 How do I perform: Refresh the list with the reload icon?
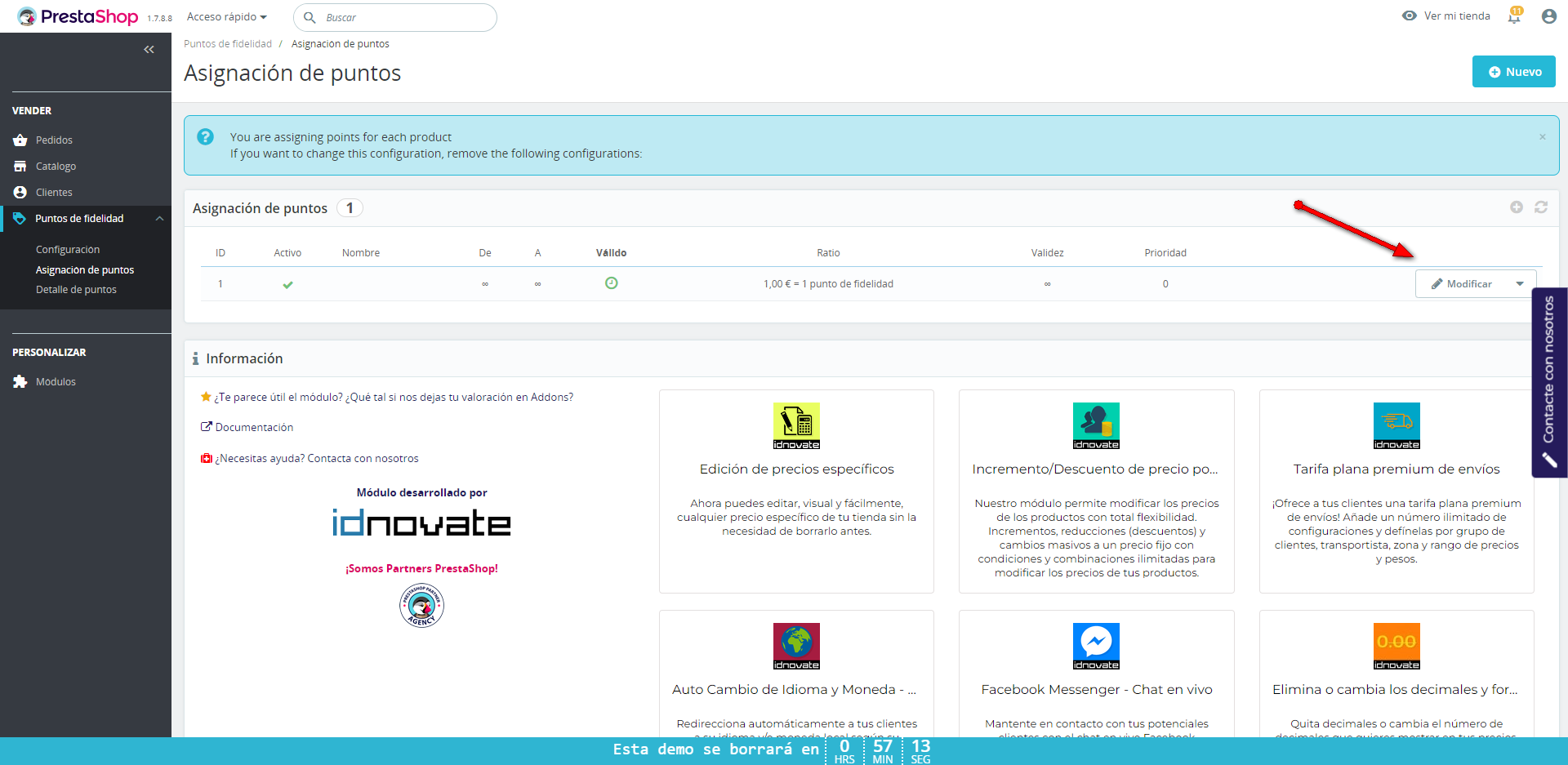pyautogui.click(x=1541, y=207)
